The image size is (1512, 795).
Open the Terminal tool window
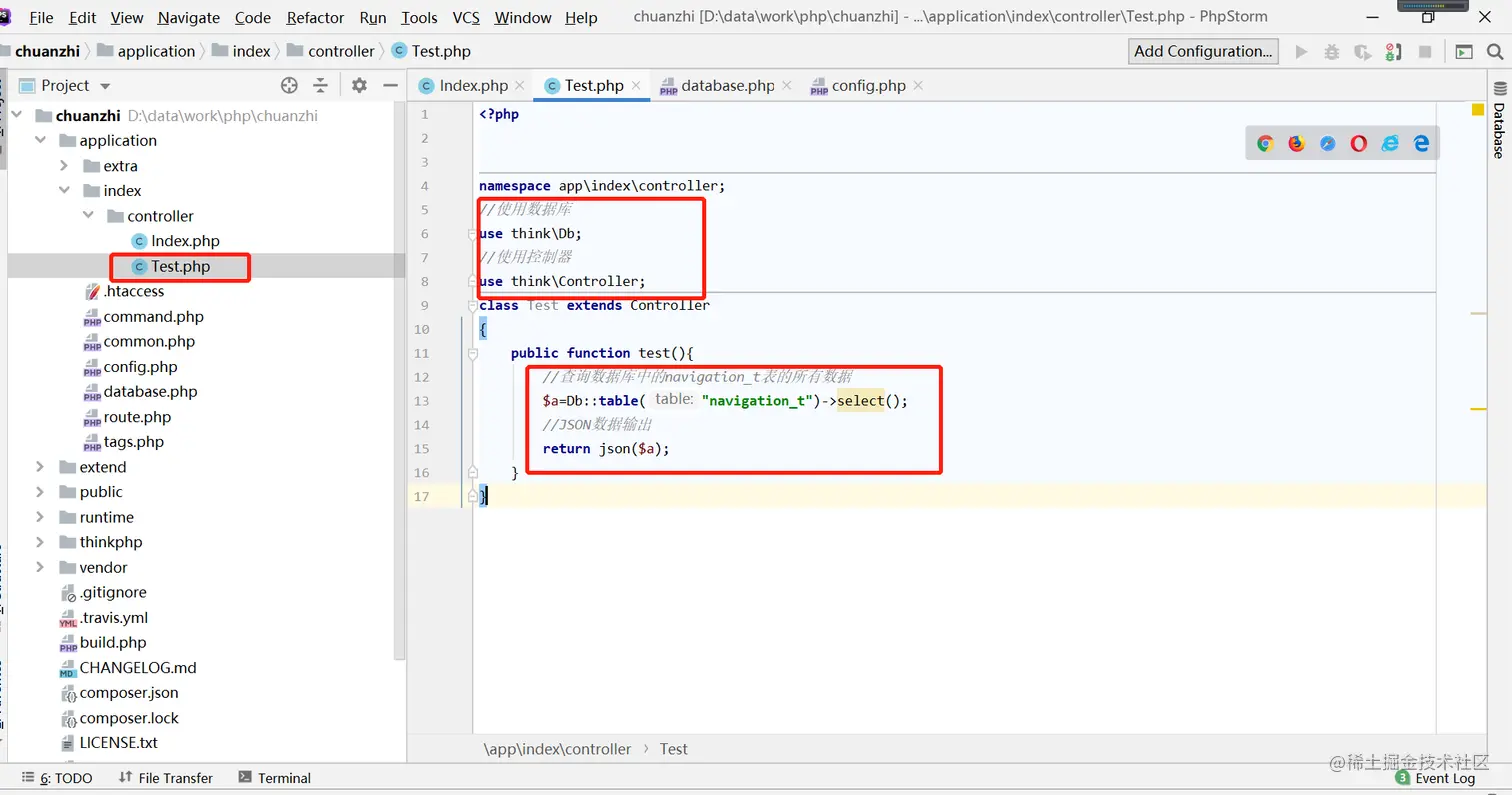point(274,778)
